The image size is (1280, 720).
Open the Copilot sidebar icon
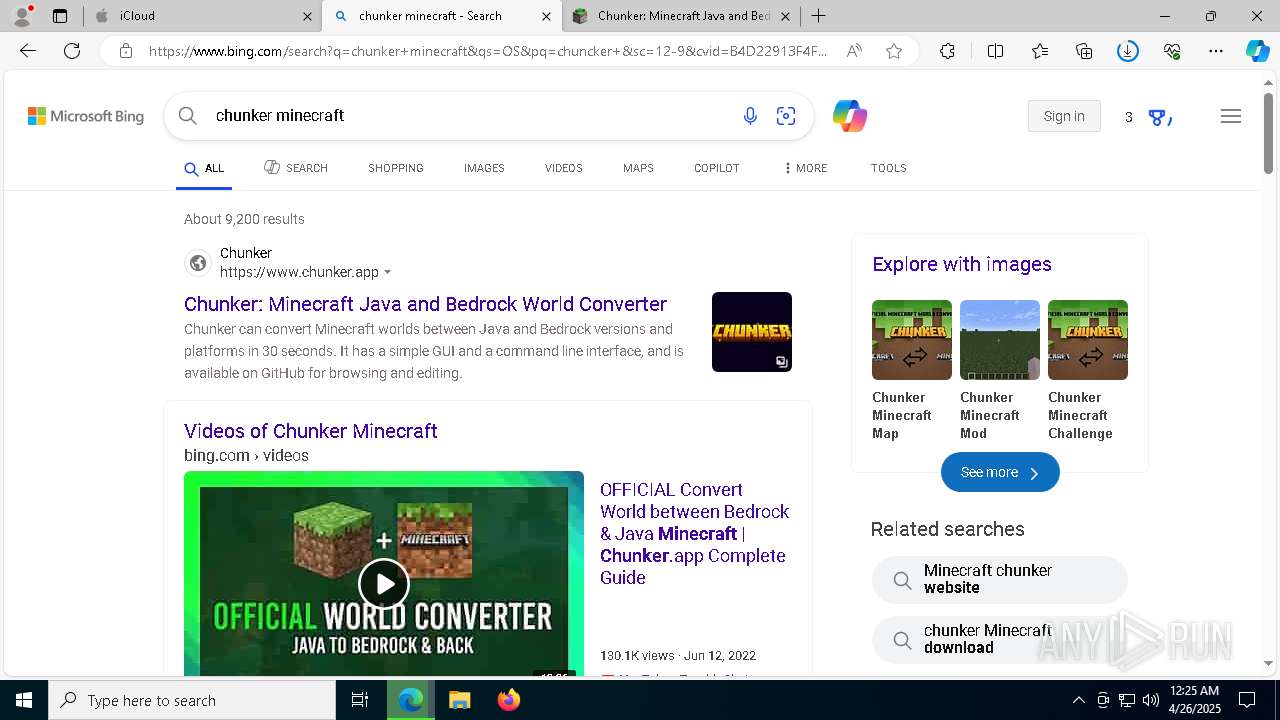[1258, 51]
